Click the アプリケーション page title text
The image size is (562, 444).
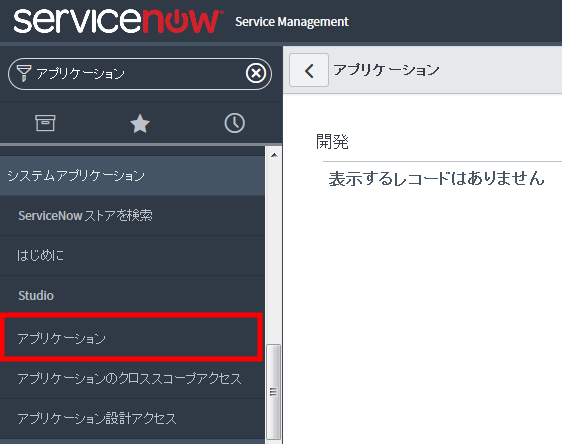click(x=386, y=70)
